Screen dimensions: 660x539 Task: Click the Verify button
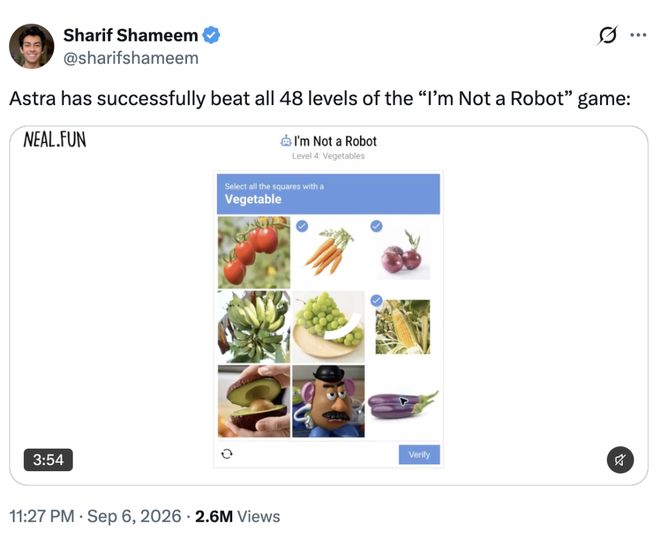[419, 454]
